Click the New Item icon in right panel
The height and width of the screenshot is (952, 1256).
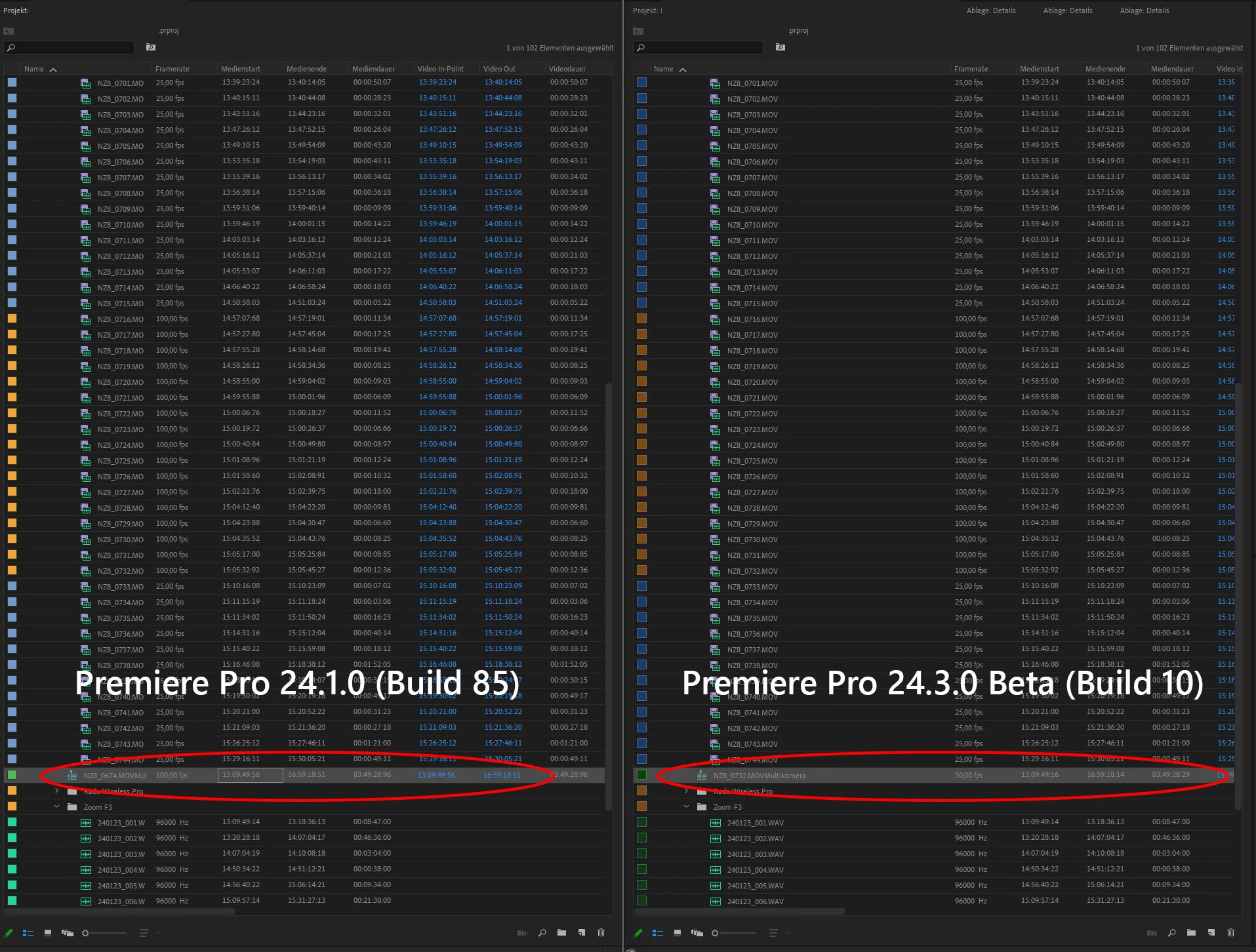click(x=1211, y=932)
